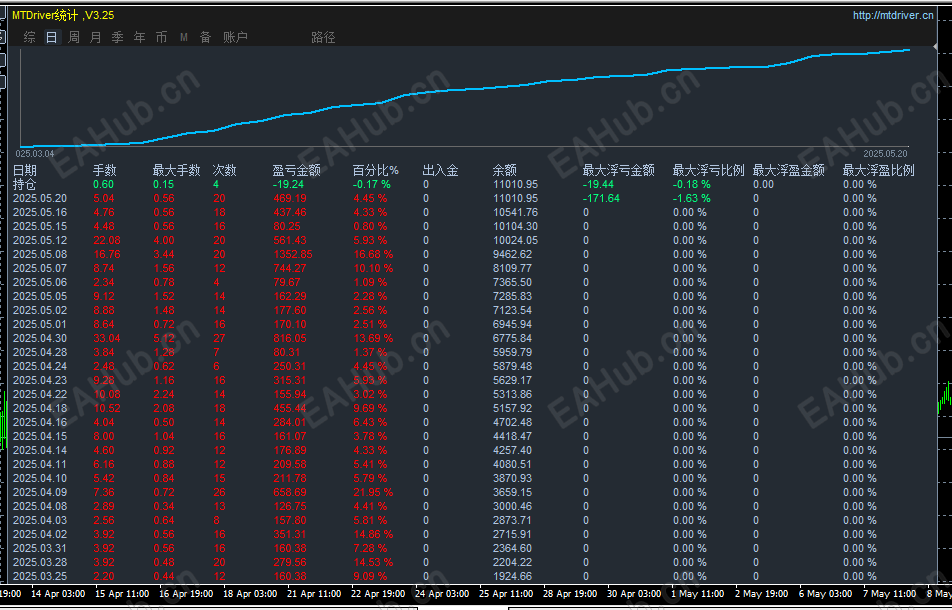Click the 最大浮亏金额 column header

pos(619,171)
